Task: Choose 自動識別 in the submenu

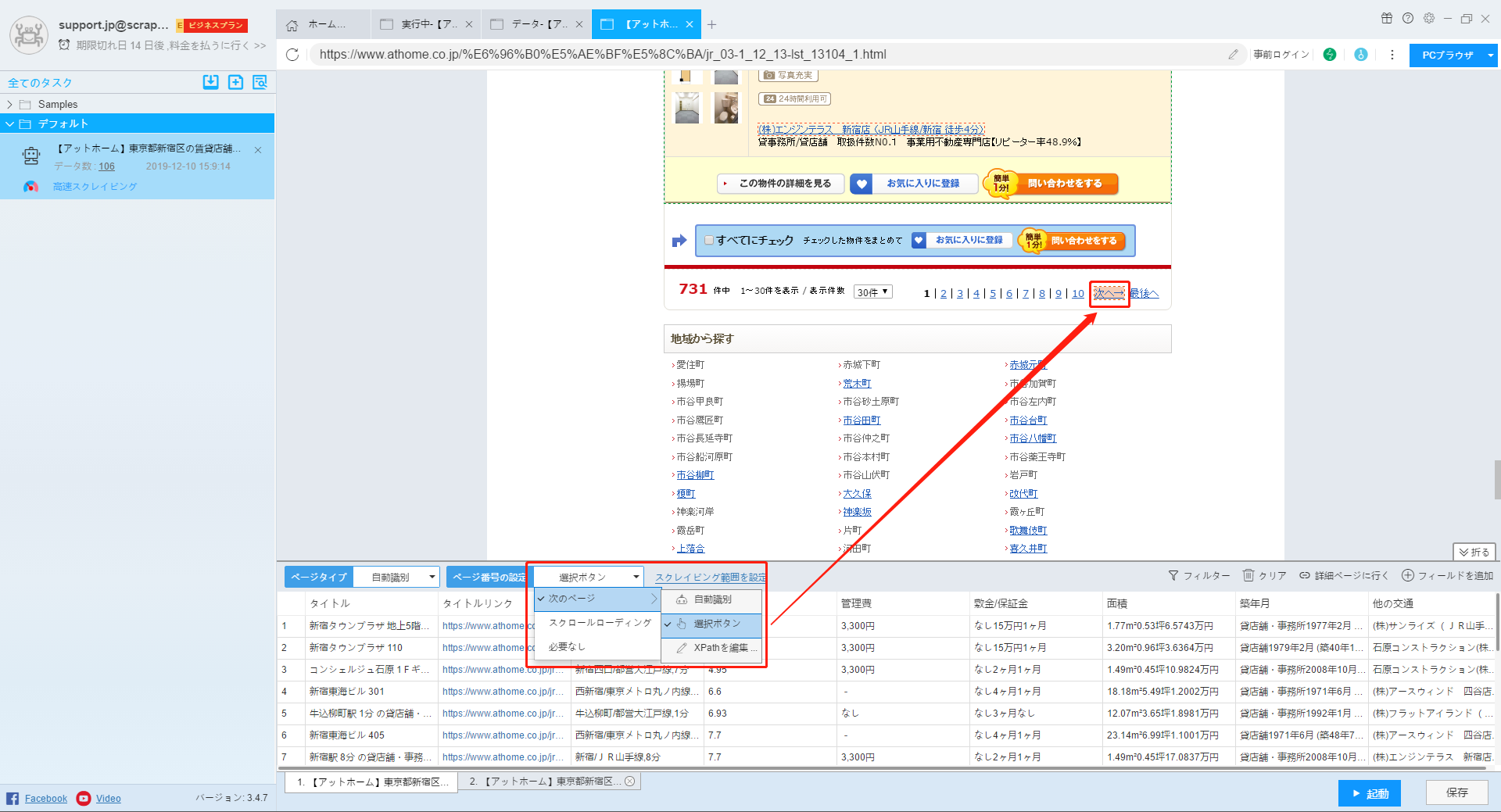Action: pos(711,599)
